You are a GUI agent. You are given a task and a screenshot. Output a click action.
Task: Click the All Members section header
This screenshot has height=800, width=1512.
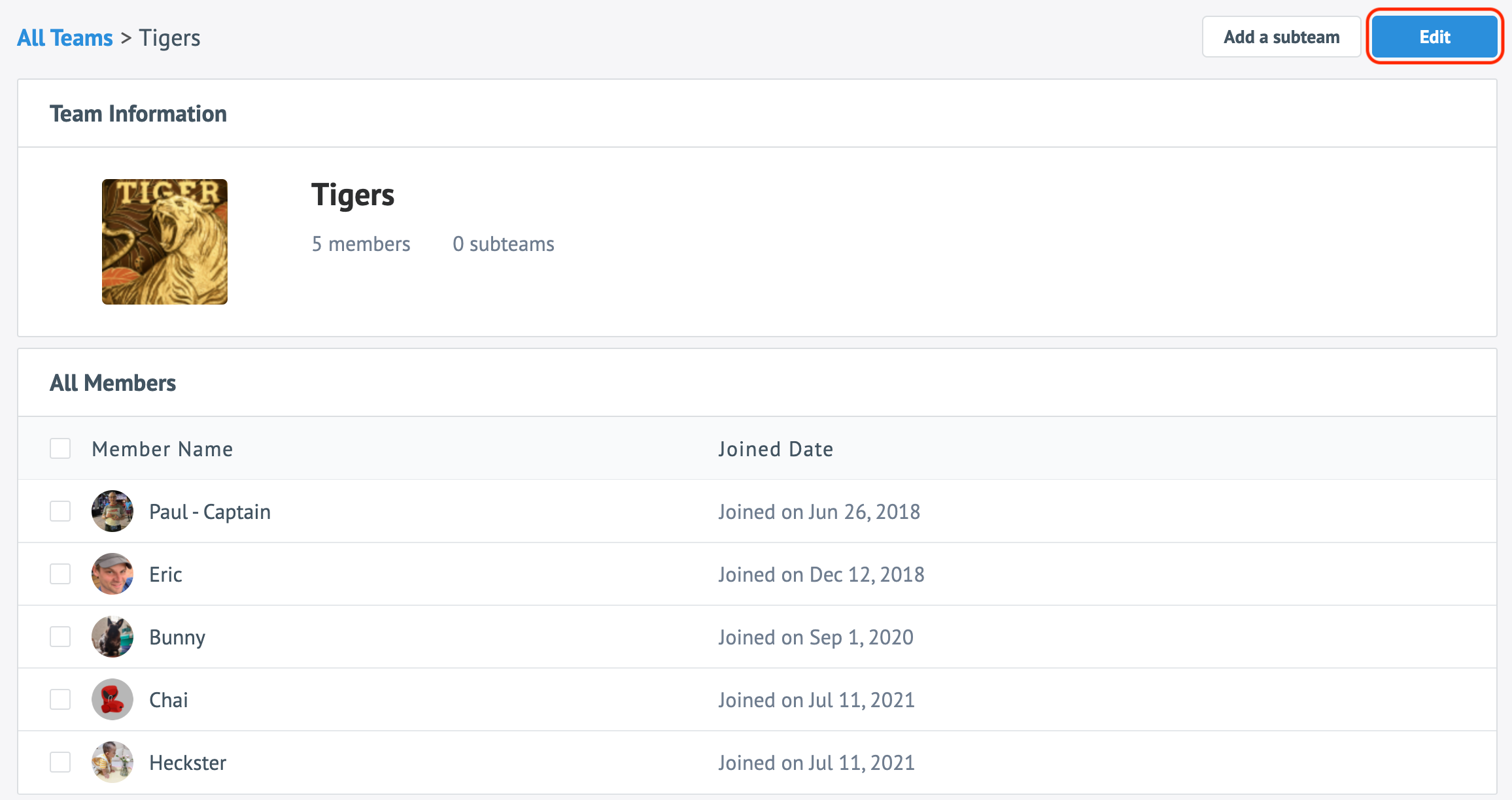pos(113,383)
